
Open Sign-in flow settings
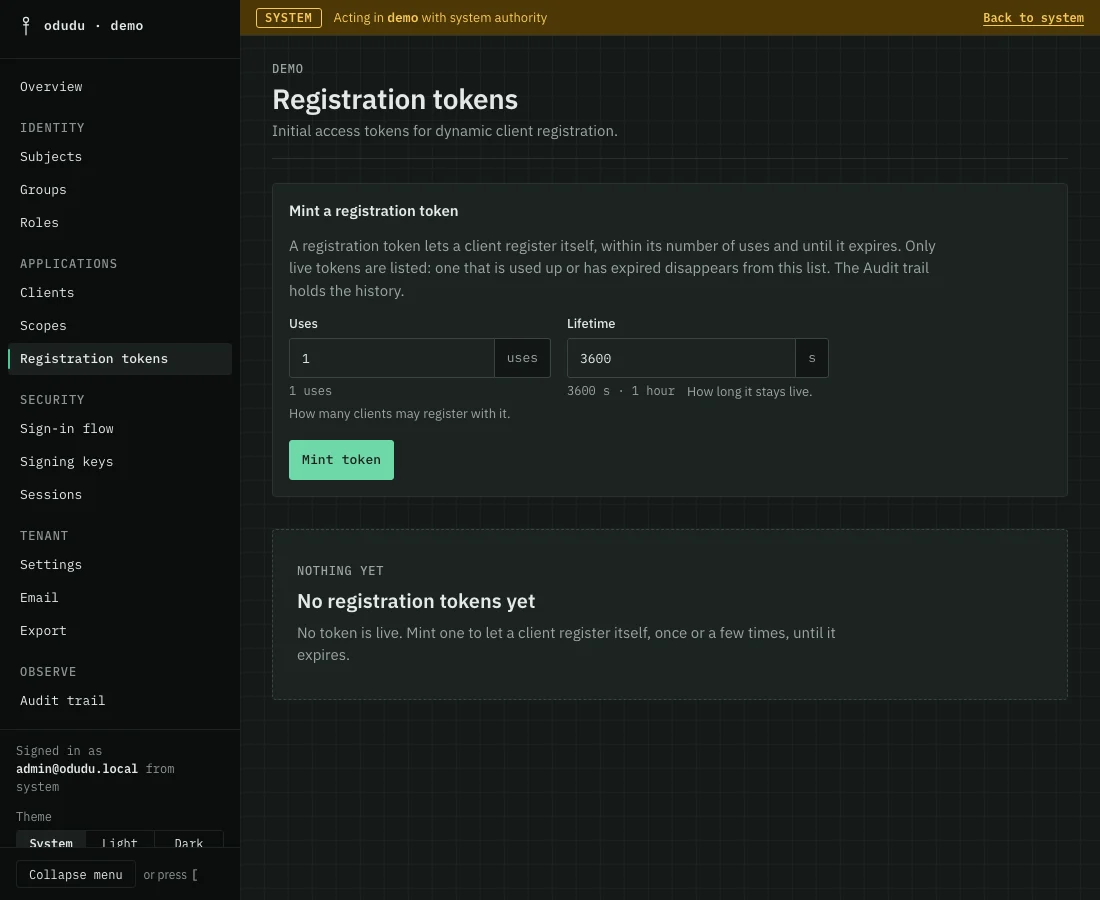click(120, 429)
